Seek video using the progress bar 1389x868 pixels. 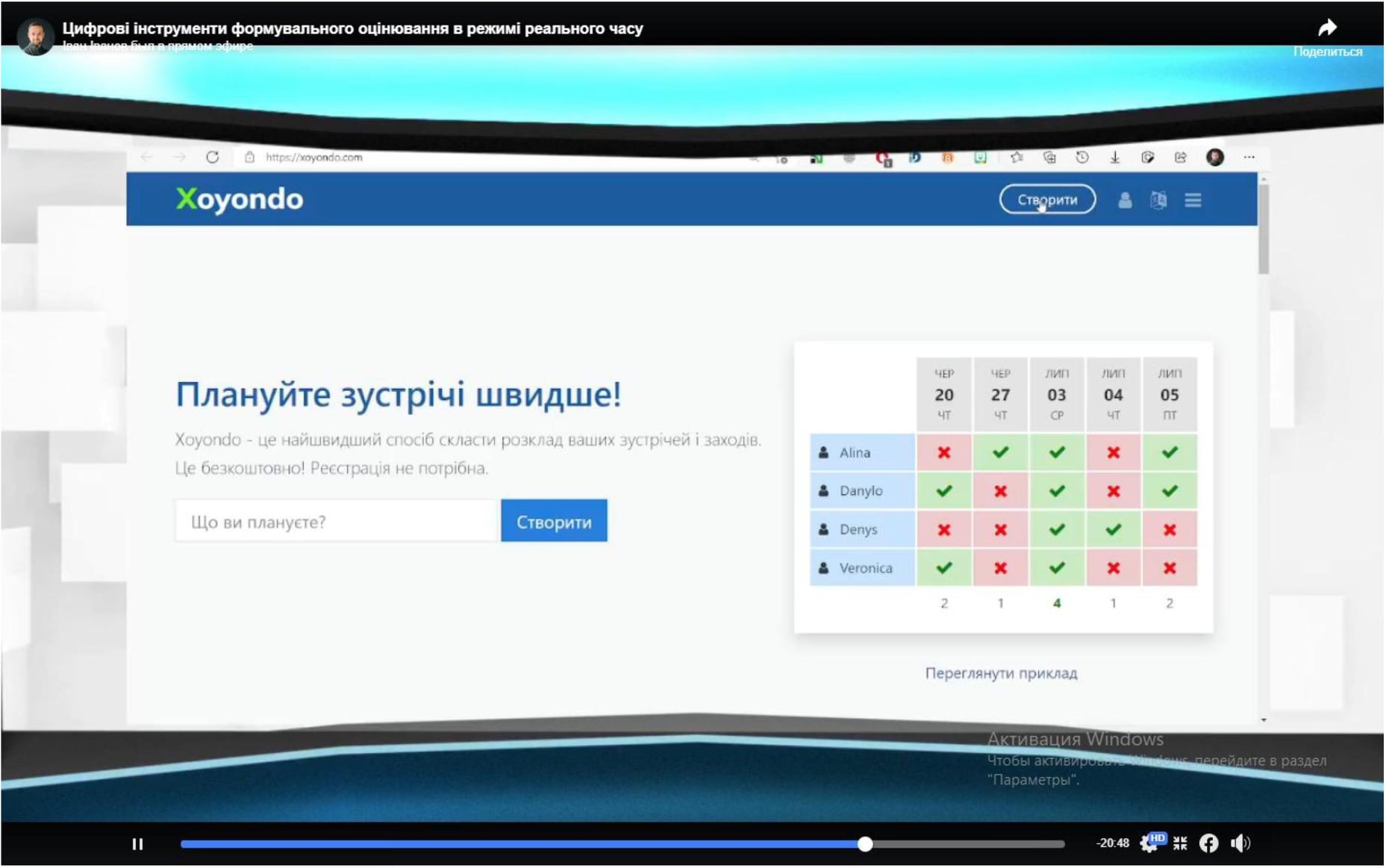coord(622,844)
